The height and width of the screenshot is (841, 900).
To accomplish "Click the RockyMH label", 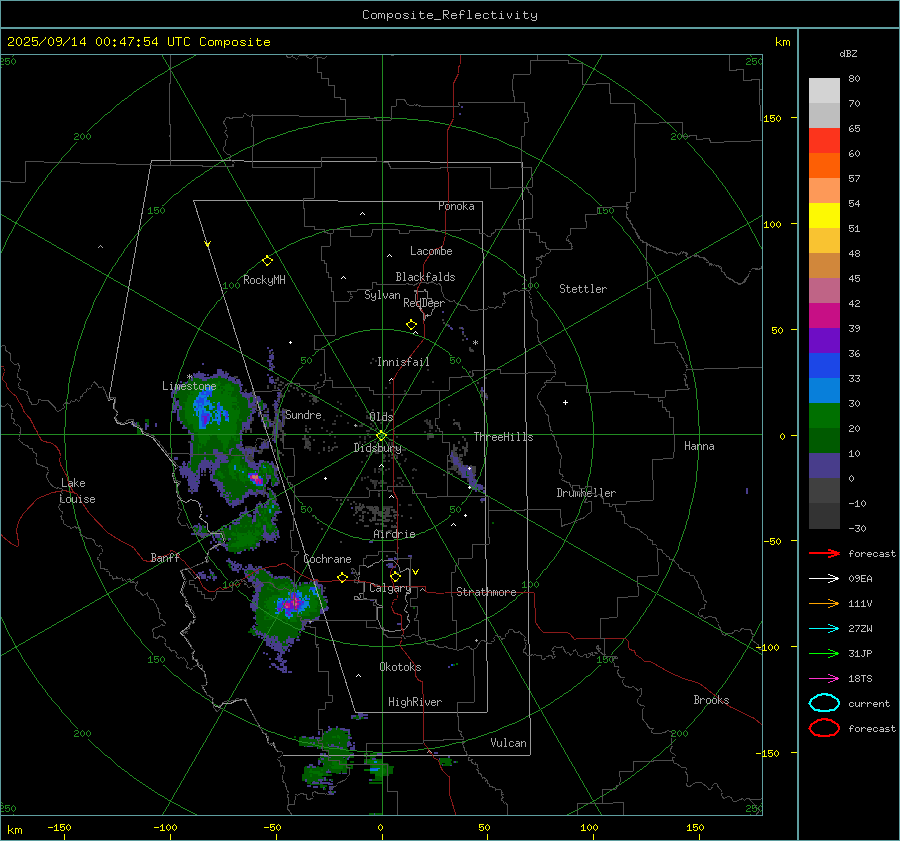I will coord(264,280).
